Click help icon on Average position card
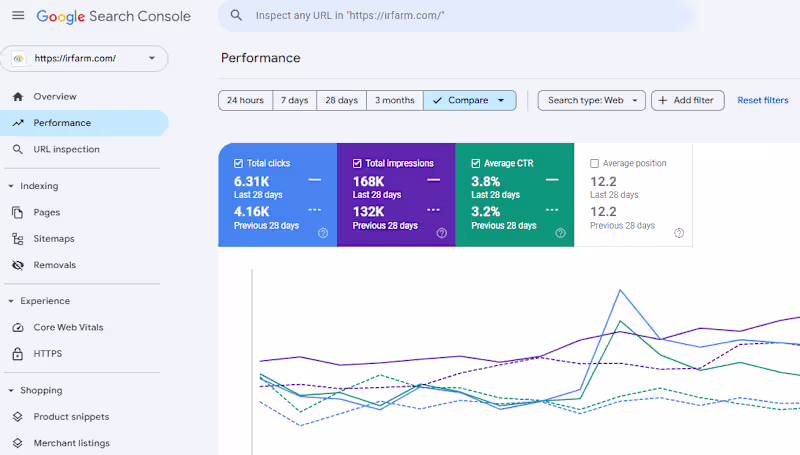The height and width of the screenshot is (455, 800). click(x=679, y=233)
